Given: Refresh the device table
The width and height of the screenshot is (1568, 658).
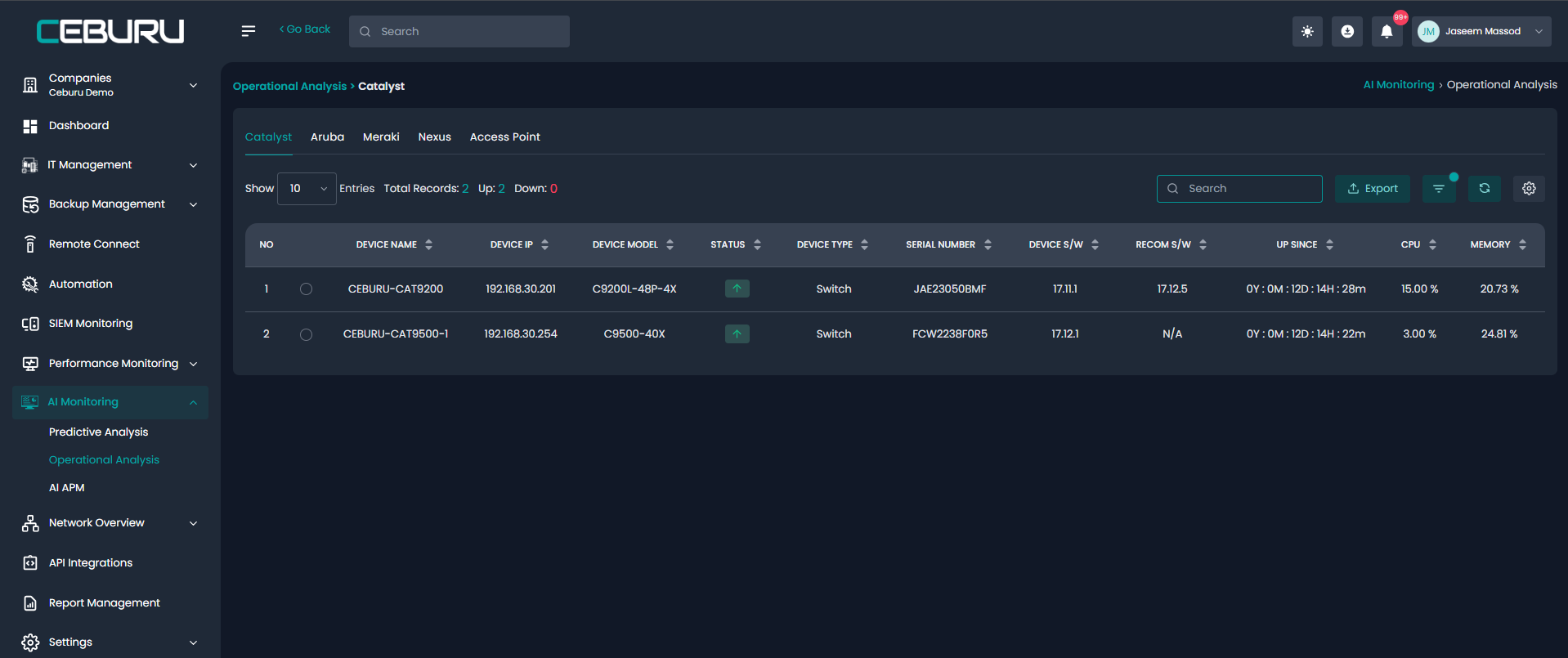Looking at the screenshot, I should pos(1485,189).
